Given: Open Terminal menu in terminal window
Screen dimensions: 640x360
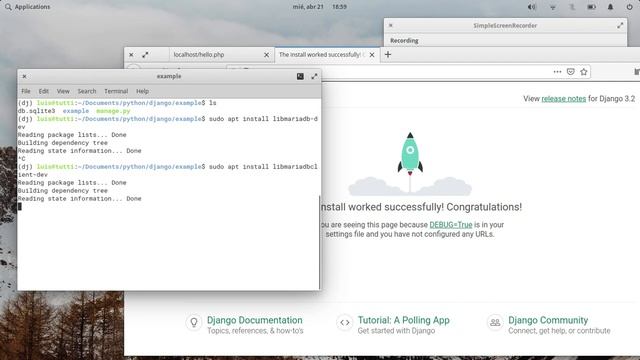Looking at the screenshot, I should click(x=116, y=91).
